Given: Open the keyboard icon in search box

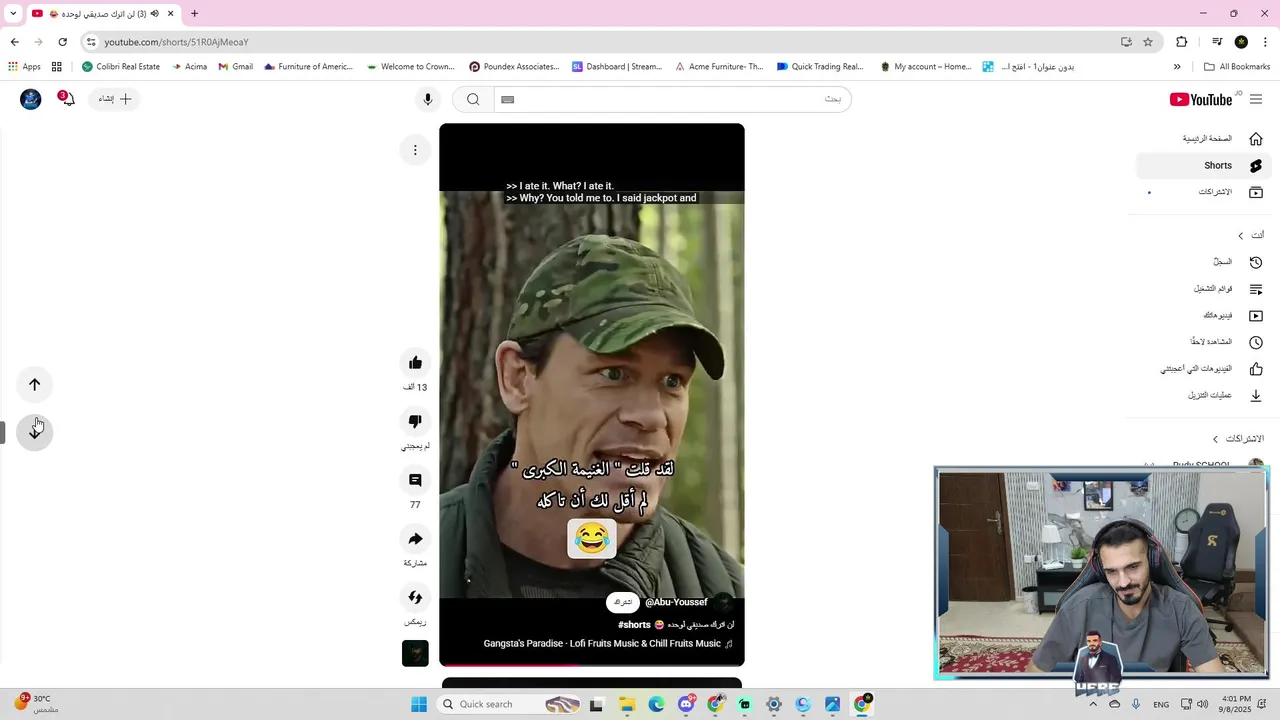Looking at the screenshot, I should (x=507, y=99).
